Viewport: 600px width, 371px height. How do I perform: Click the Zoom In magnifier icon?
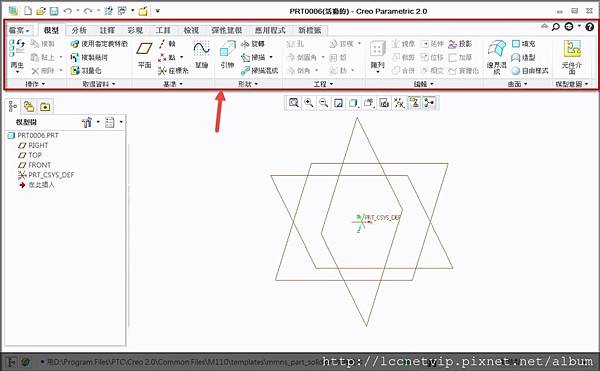tap(309, 103)
